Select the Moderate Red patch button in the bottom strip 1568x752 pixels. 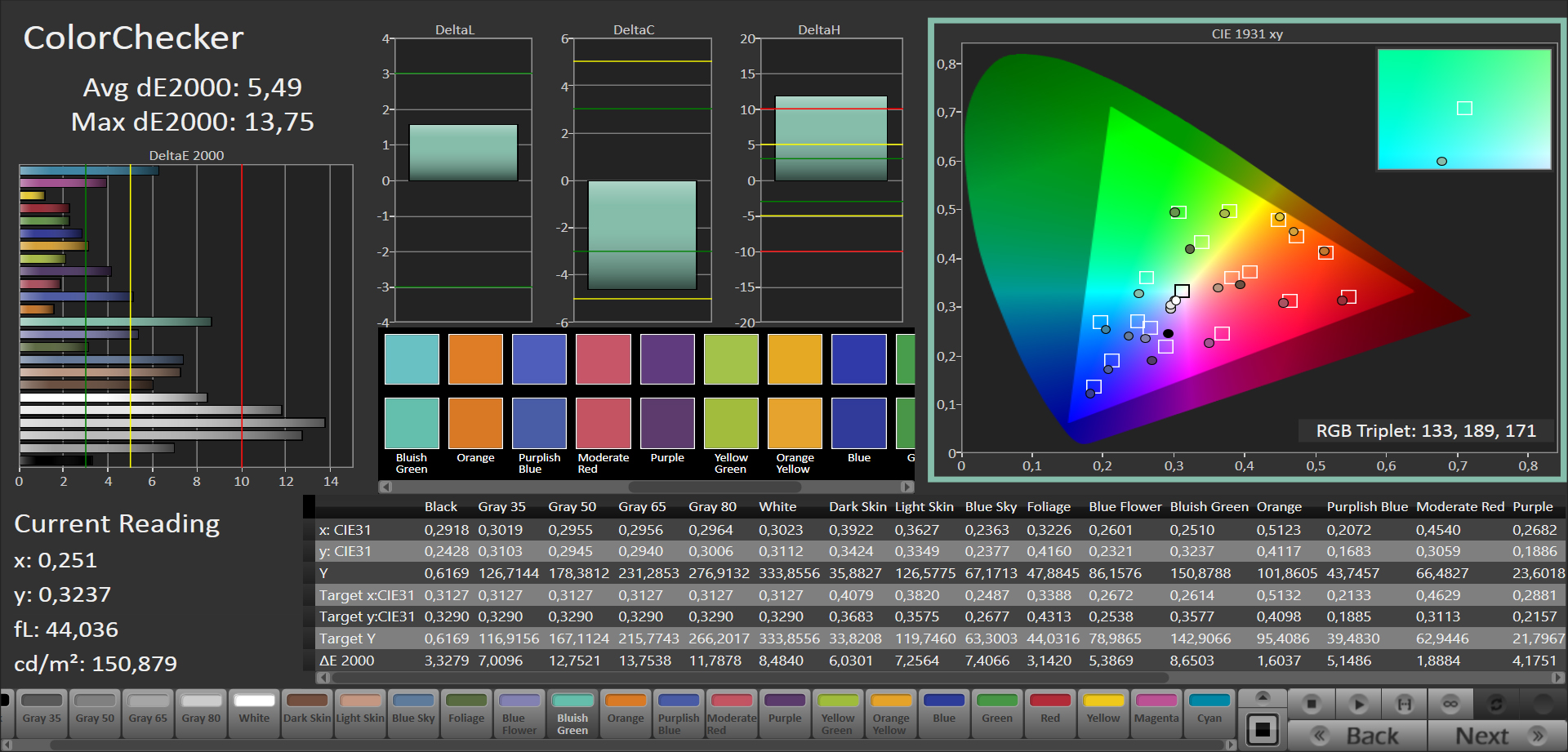pyautogui.click(x=732, y=714)
